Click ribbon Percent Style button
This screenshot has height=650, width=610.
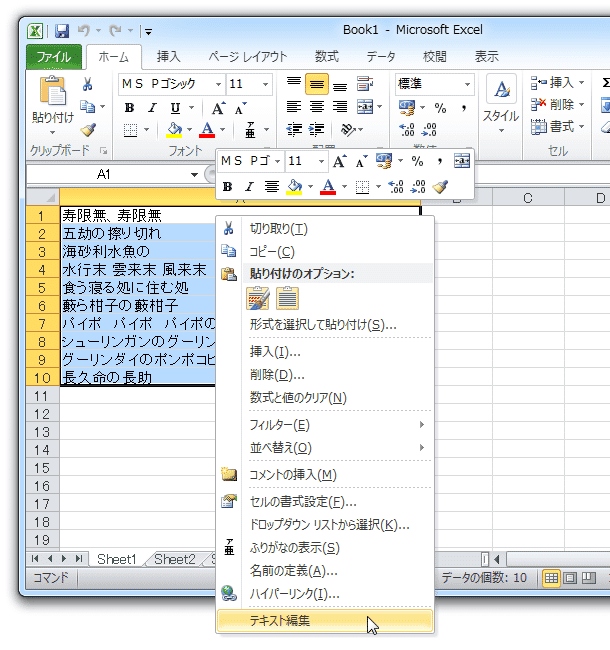[x=440, y=108]
